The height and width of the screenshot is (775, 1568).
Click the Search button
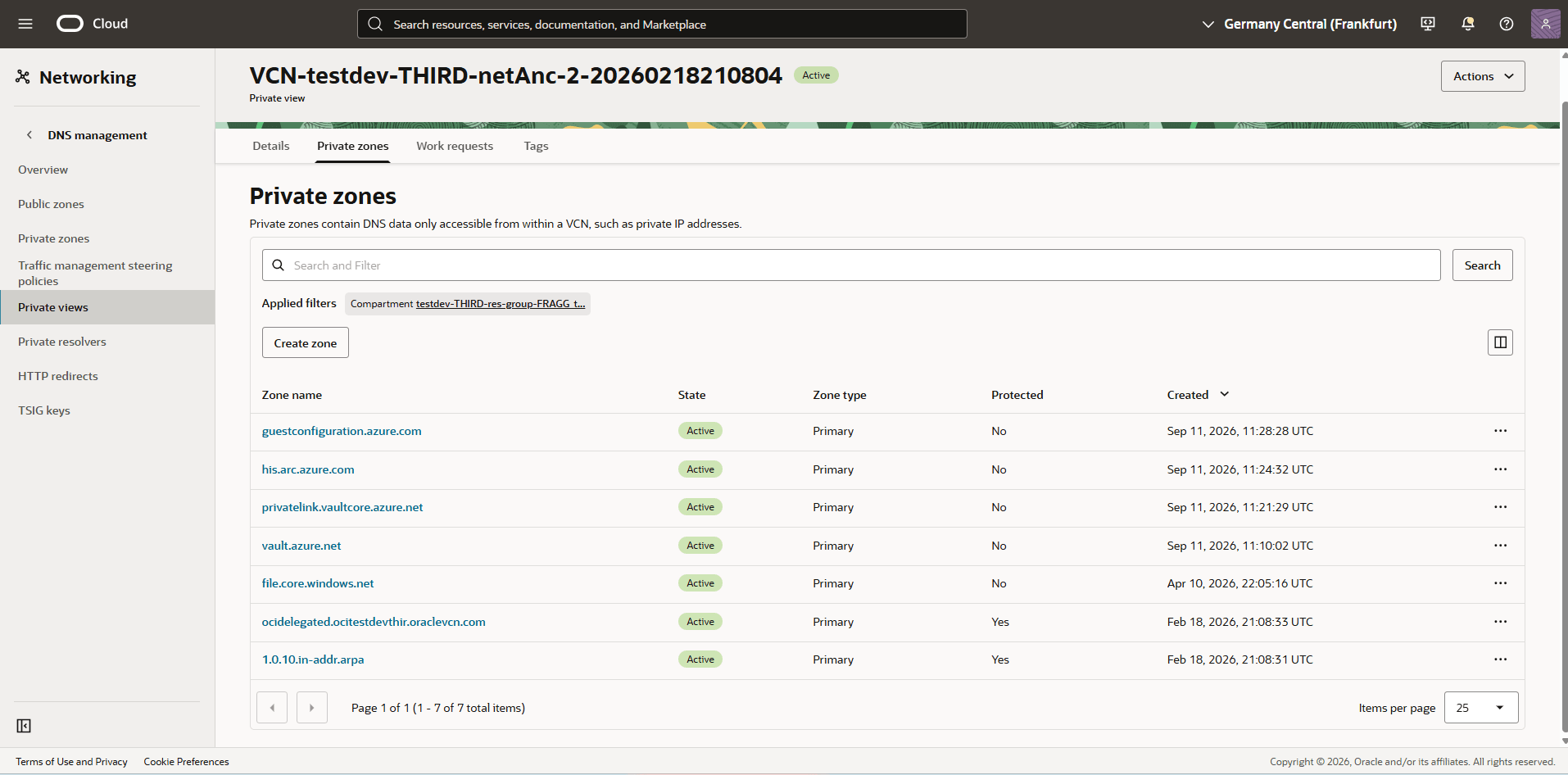(1483, 265)
